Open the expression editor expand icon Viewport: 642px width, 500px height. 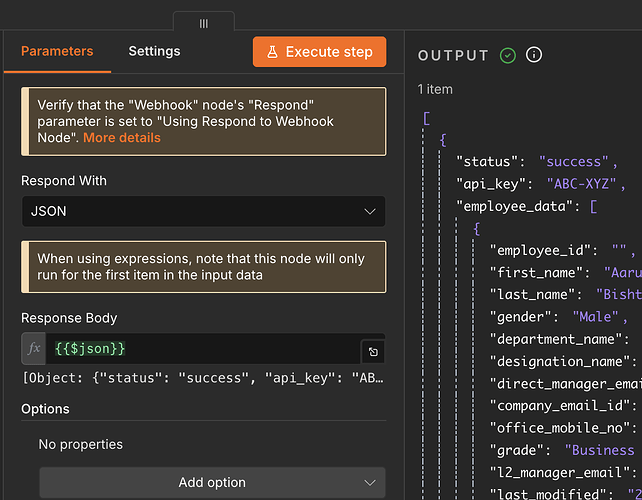pos(373,352)
